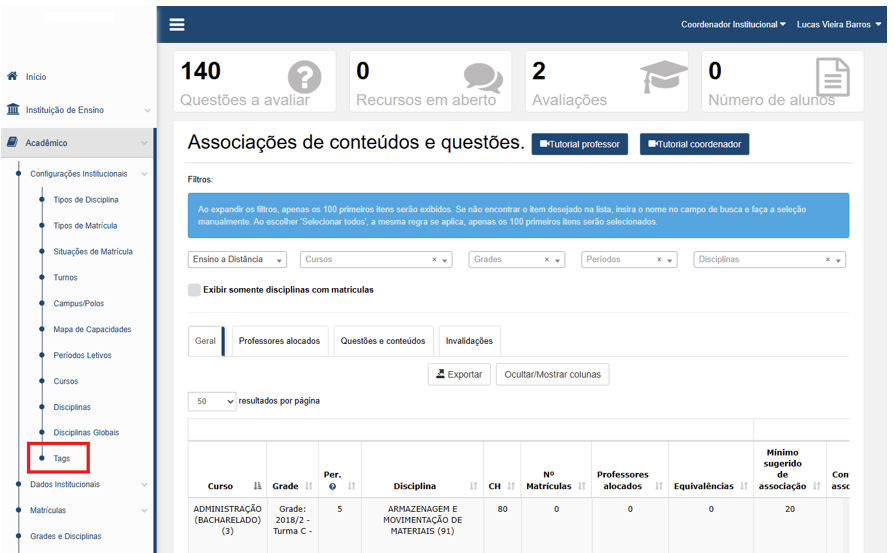Click the help icon next to Per. column
The width and height of the screenshot is (895, 553).
click(x=332, y=487)
